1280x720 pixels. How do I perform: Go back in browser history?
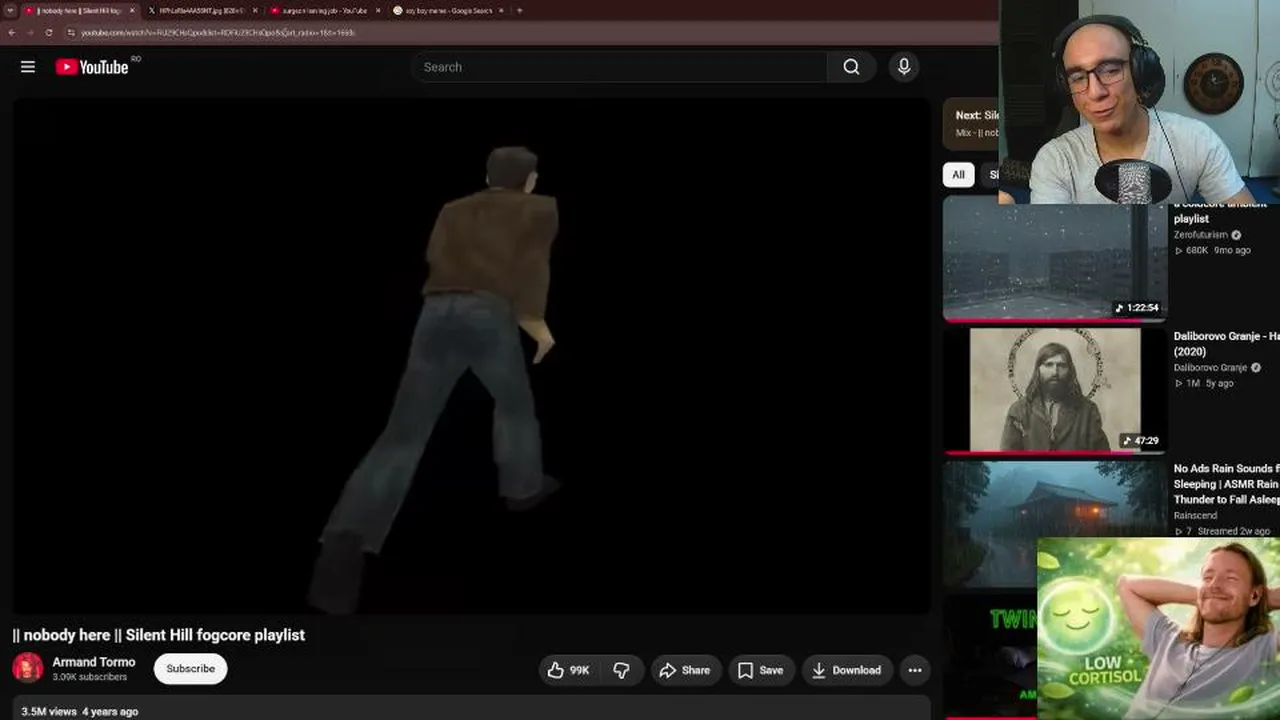point(11,32)
